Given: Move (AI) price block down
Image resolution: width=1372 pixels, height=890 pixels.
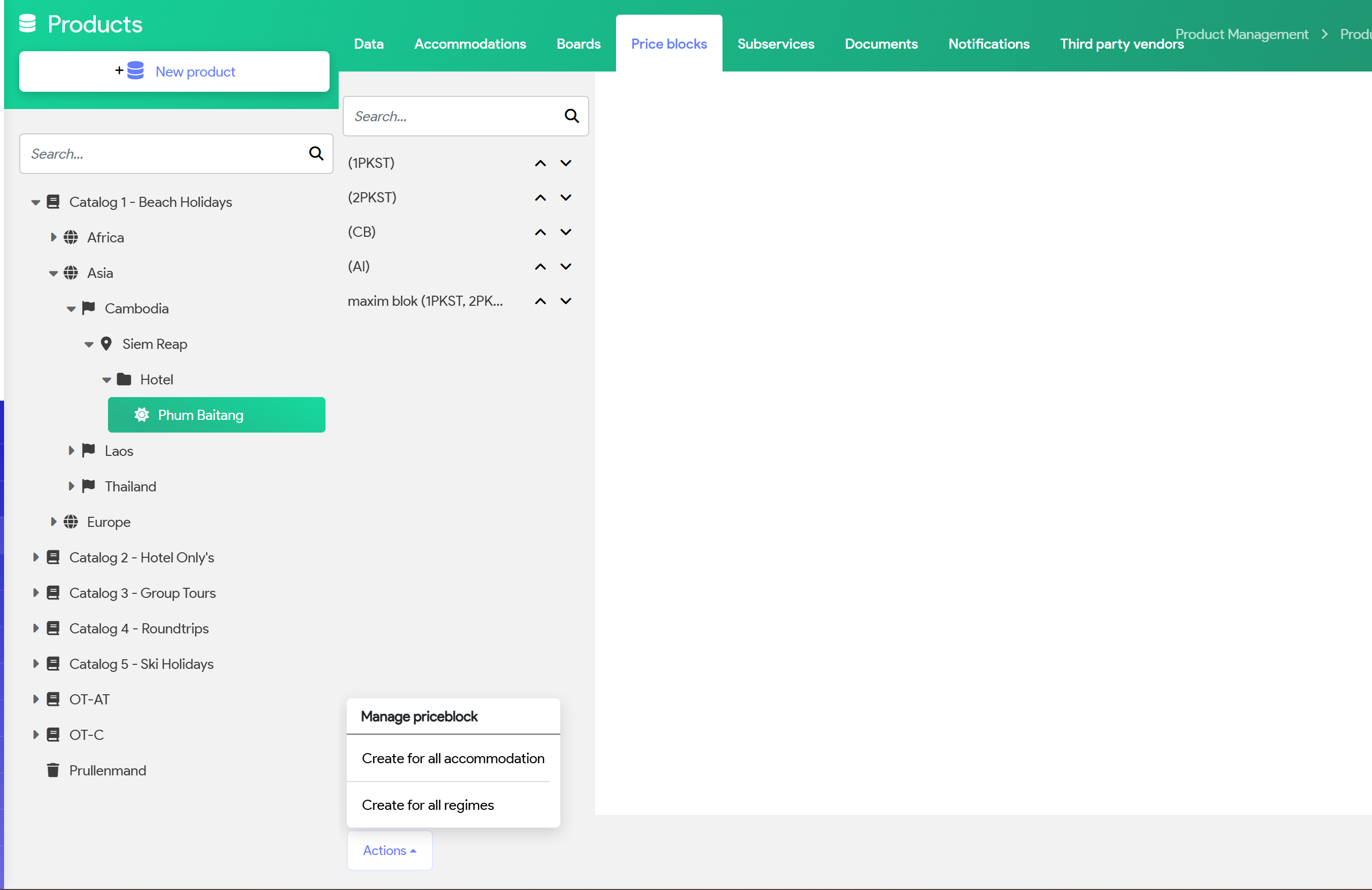Looking at the screenshot, I should coord(566,266).
